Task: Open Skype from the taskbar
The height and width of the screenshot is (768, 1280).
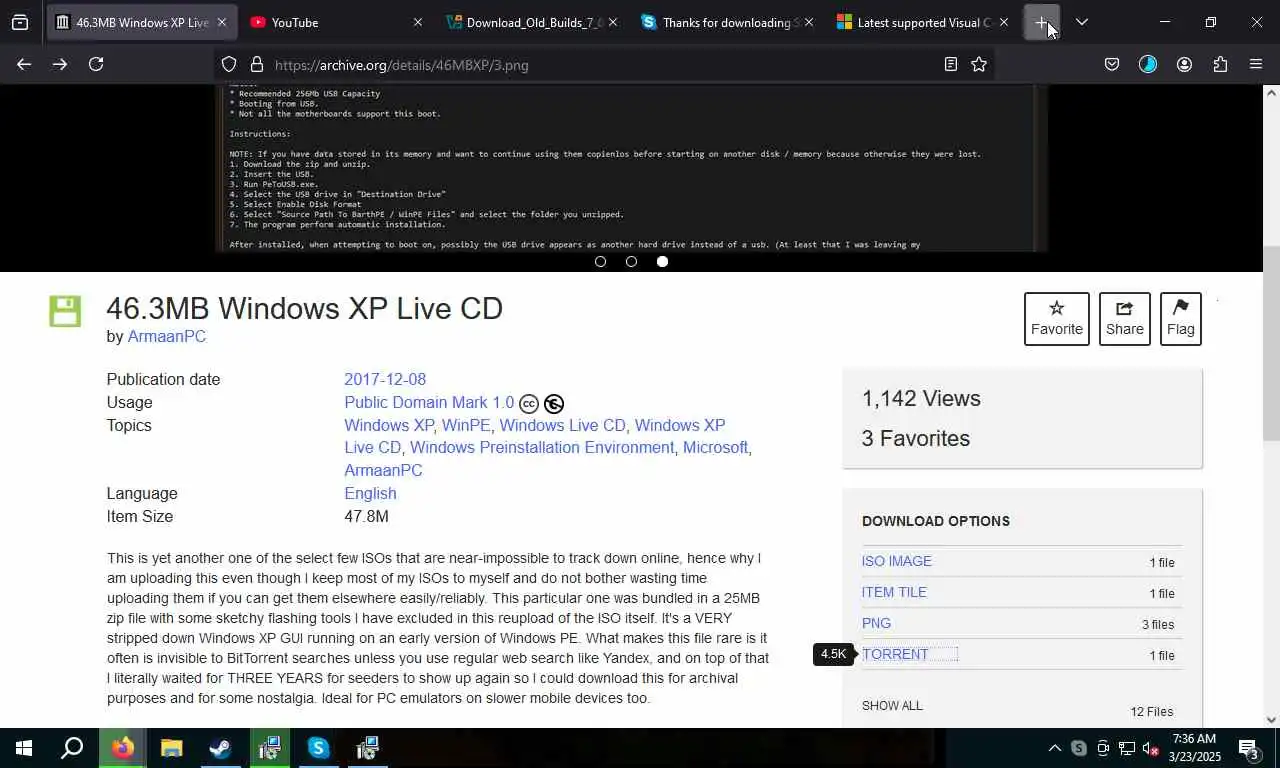Action: tap(318, 748)
